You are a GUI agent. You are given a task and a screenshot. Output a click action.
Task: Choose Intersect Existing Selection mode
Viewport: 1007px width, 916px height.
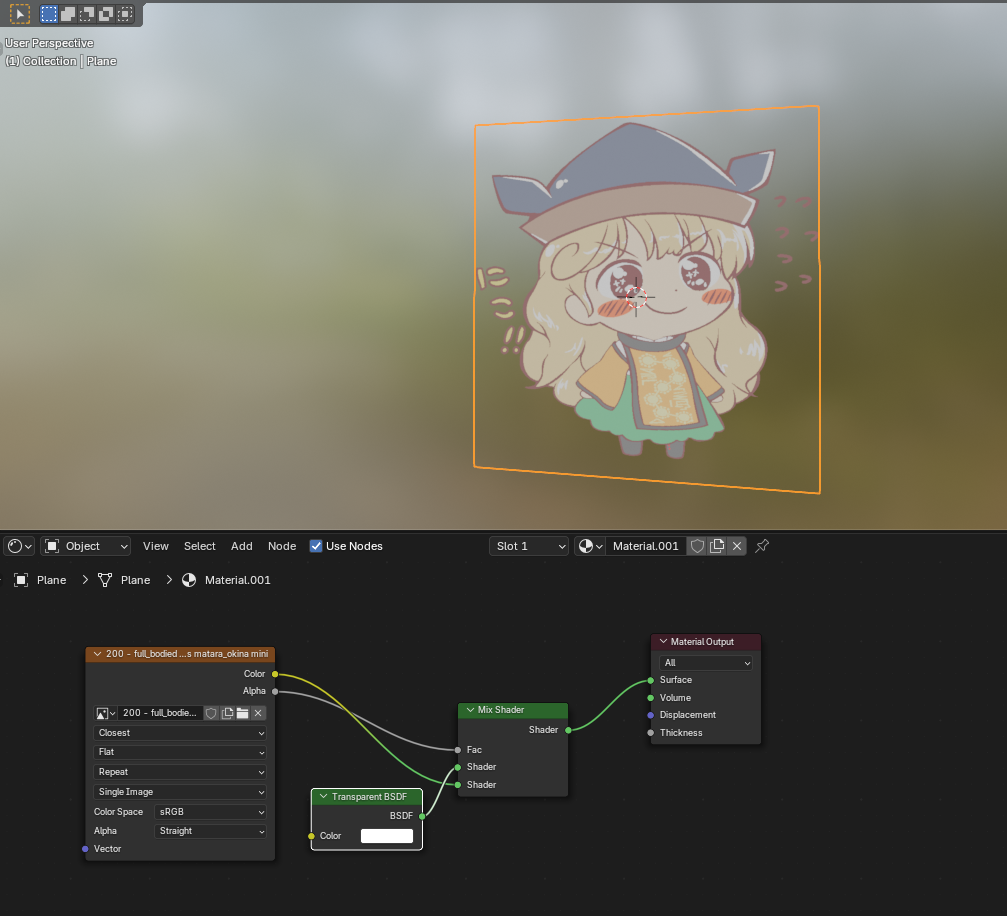click(x=125, y=13)
